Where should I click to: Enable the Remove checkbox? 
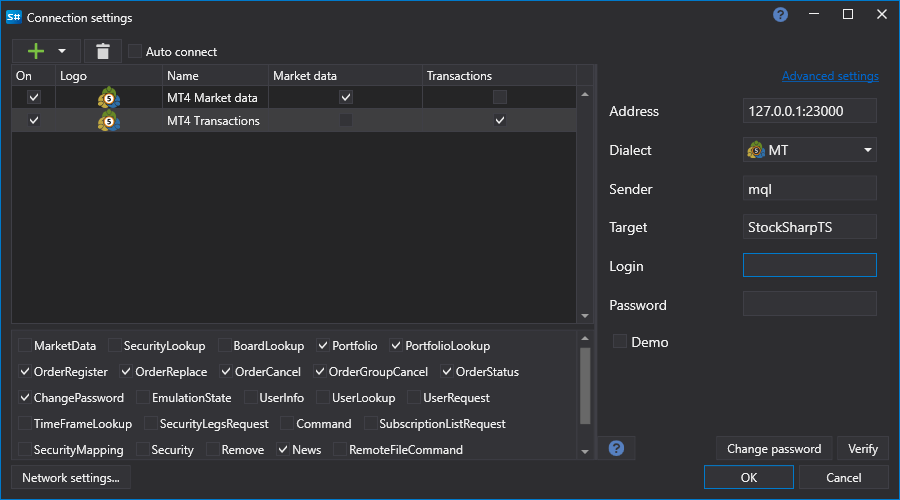pyautogui.click(x=212, y=449)
